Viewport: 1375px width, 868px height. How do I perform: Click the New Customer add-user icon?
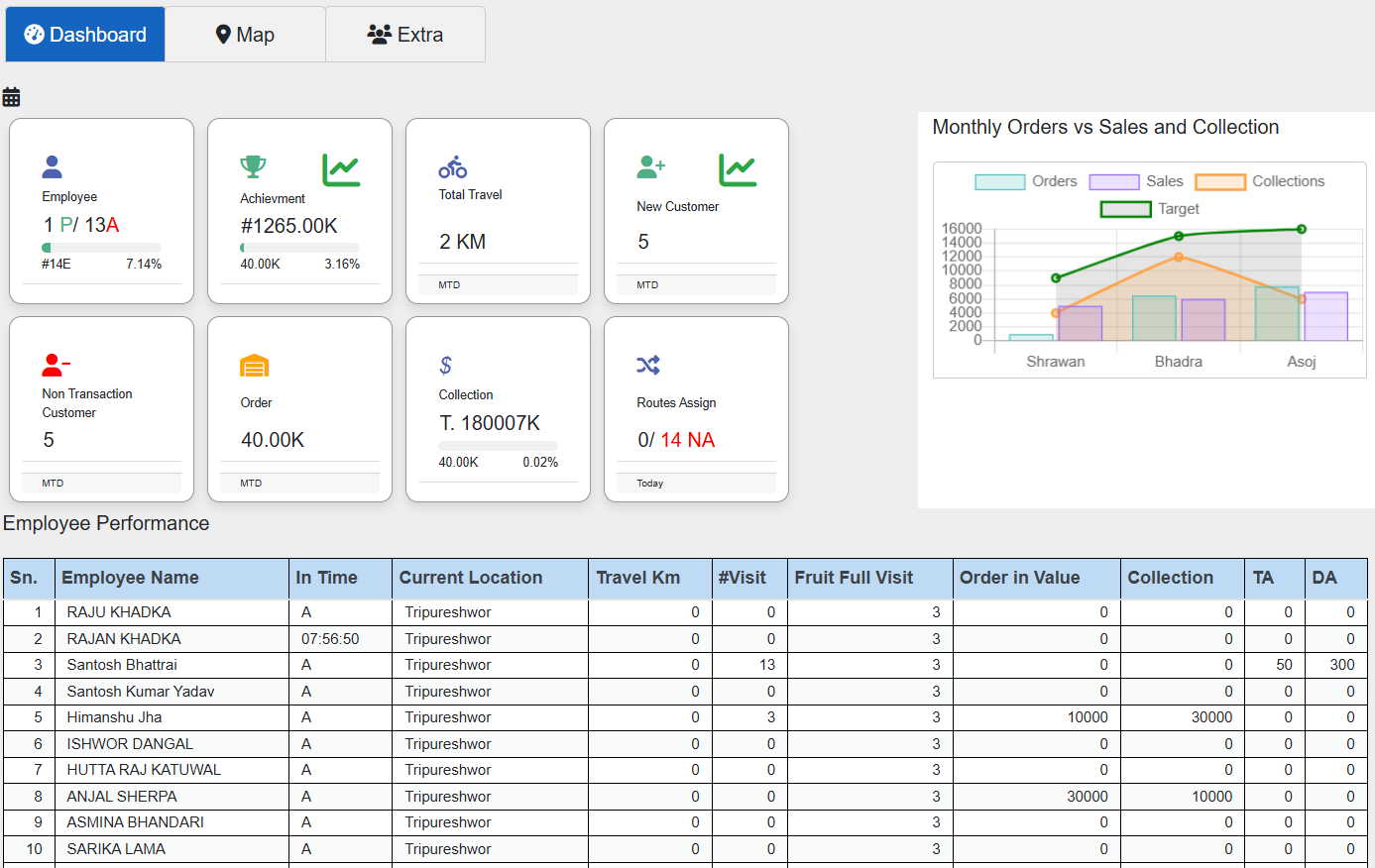(x=650, y=166)
